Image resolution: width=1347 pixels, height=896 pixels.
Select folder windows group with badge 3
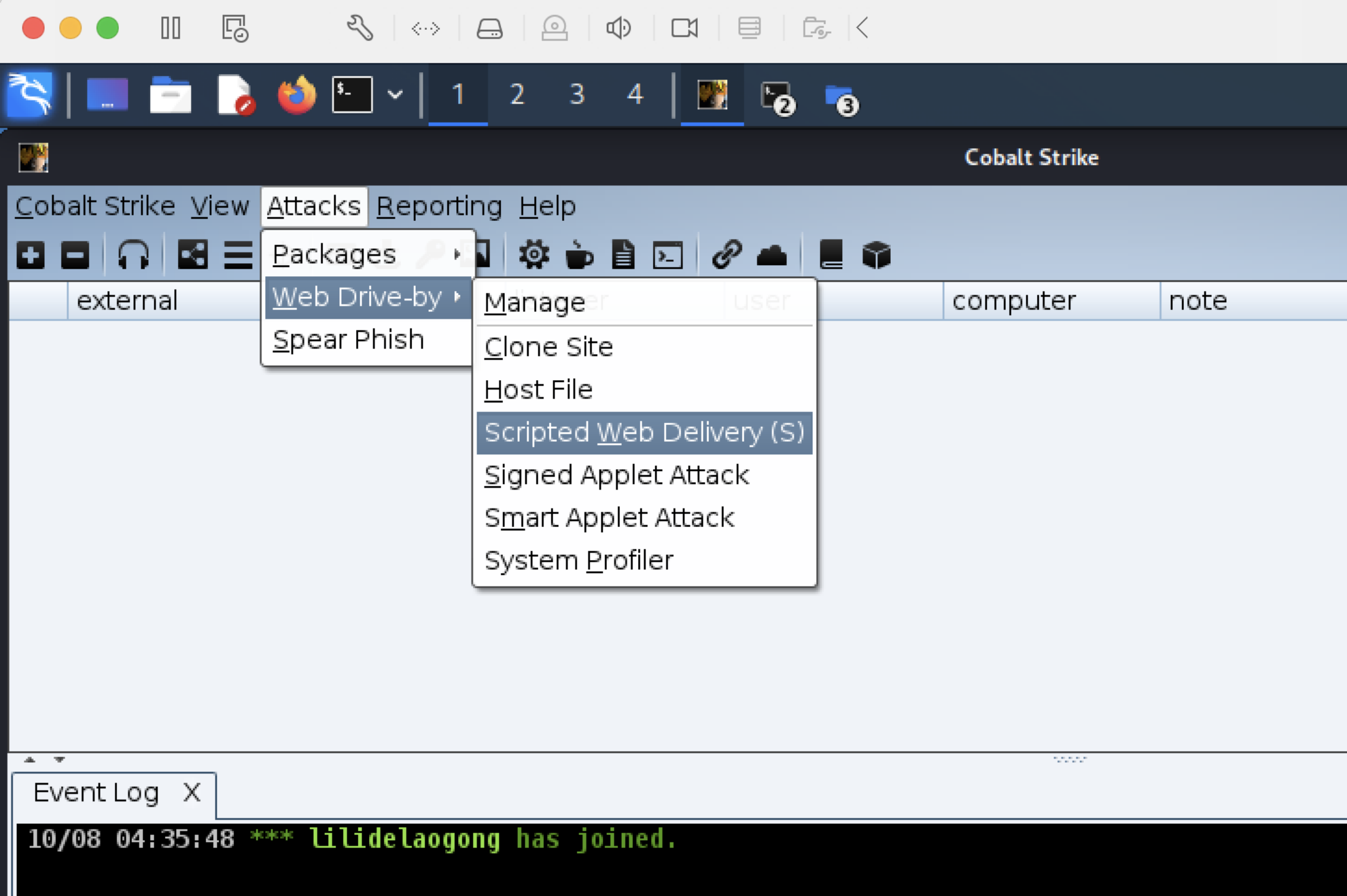click(x=842, y=100)
